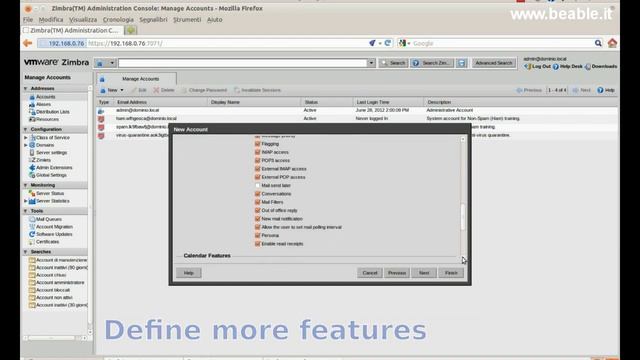Open the Strumenti menu
The image size is (640, 360).
coord(187,20)
